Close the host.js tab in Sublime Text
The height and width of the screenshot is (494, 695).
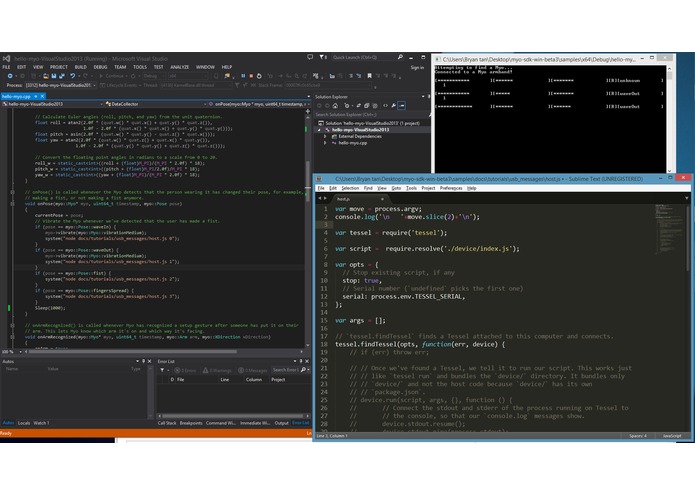[383, 199]
